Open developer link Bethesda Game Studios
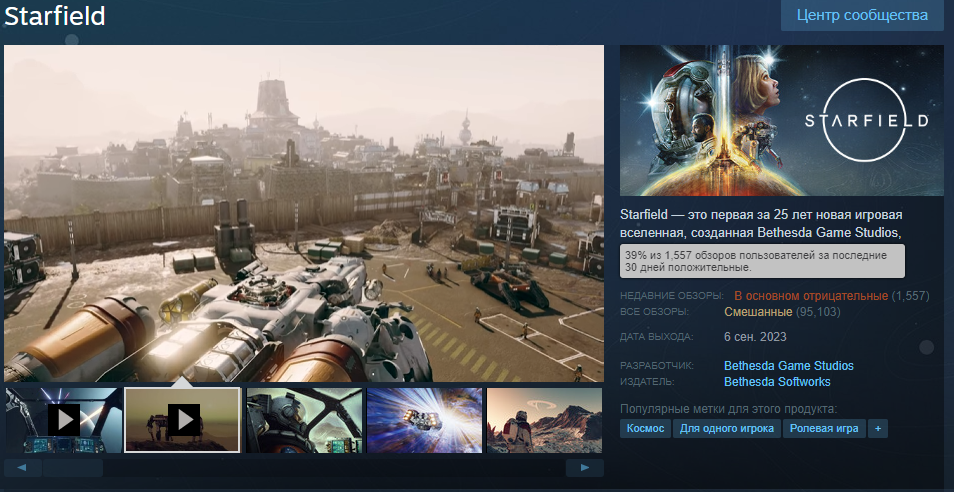 pos(789,366)
